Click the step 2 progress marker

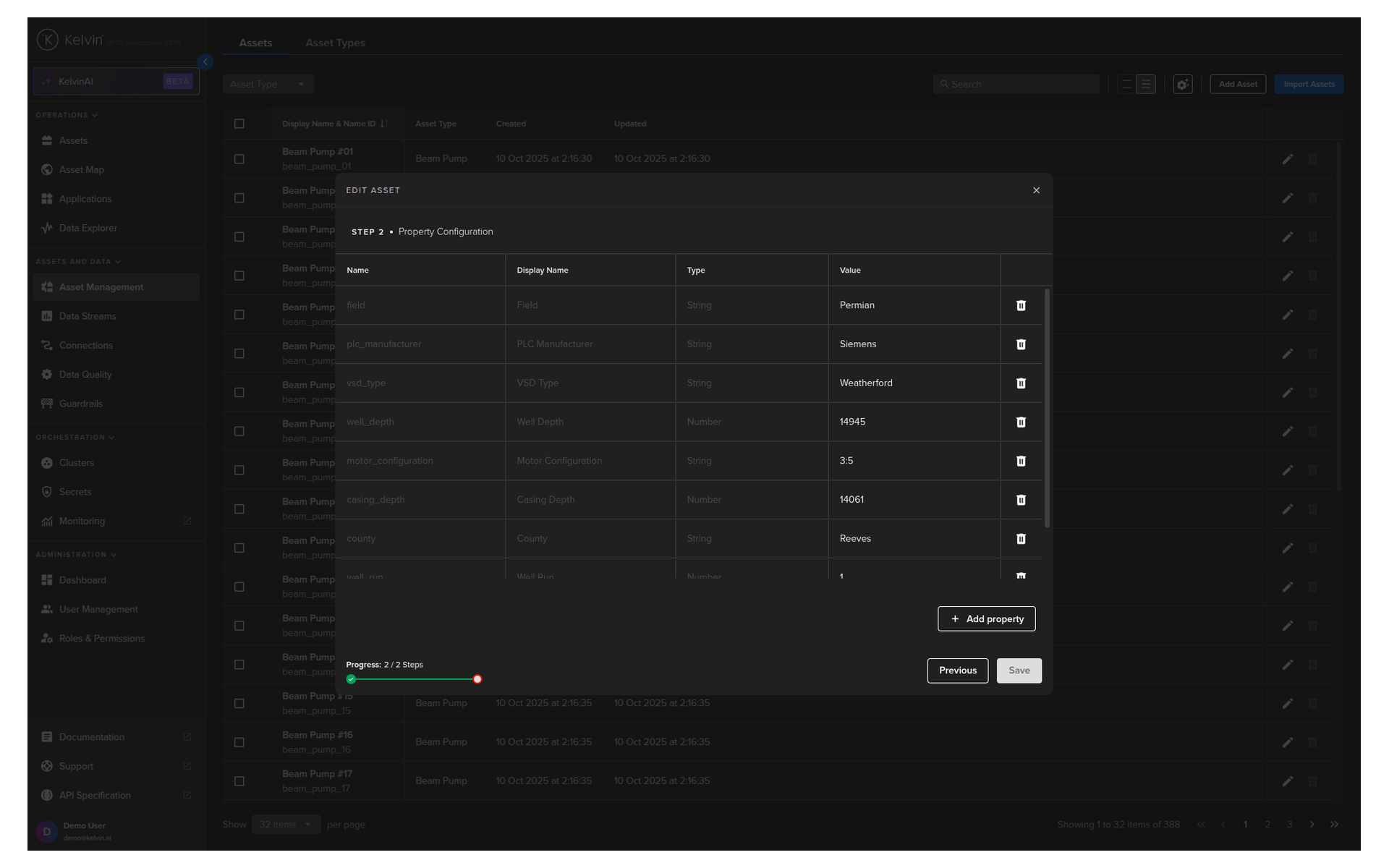pyautogui.click(x=477, y=679)
